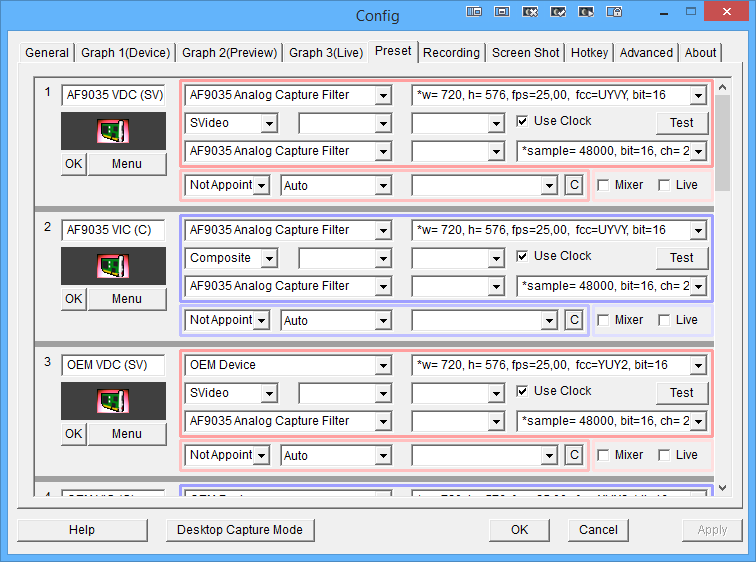Open the SVideo input dropdown in preset 1
The width and height of the screenshot is (756, 562).
231,123
